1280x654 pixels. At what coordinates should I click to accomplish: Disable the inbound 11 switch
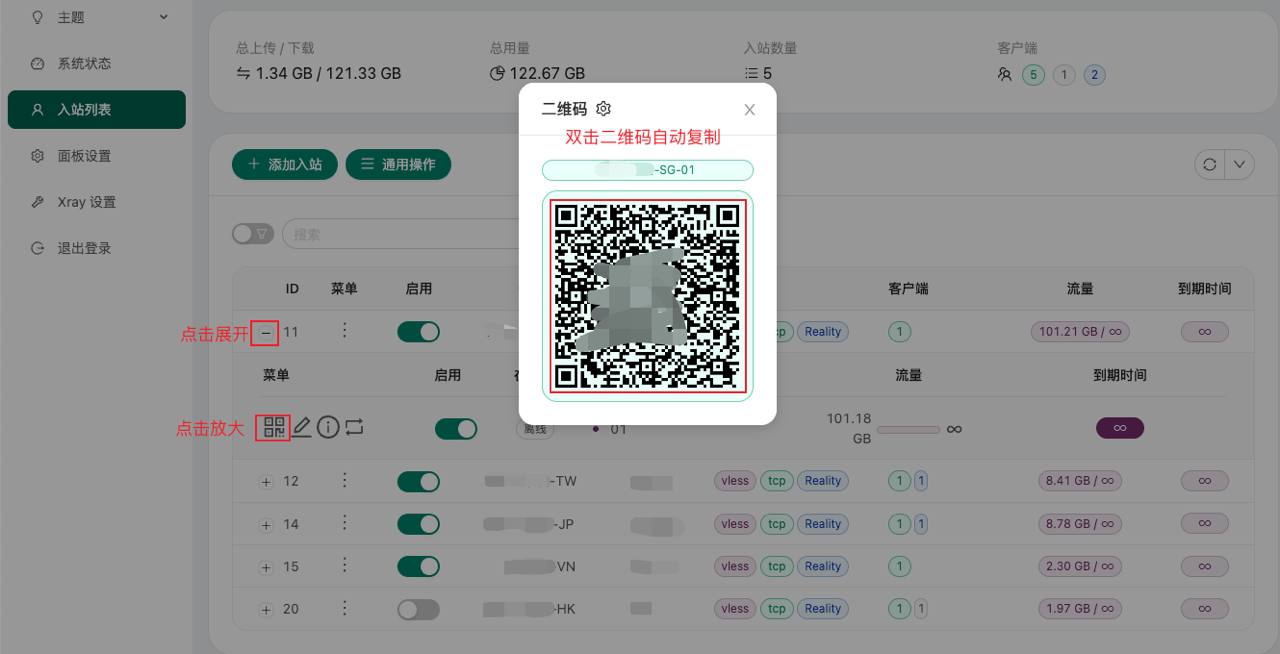[x=418, y=331]
